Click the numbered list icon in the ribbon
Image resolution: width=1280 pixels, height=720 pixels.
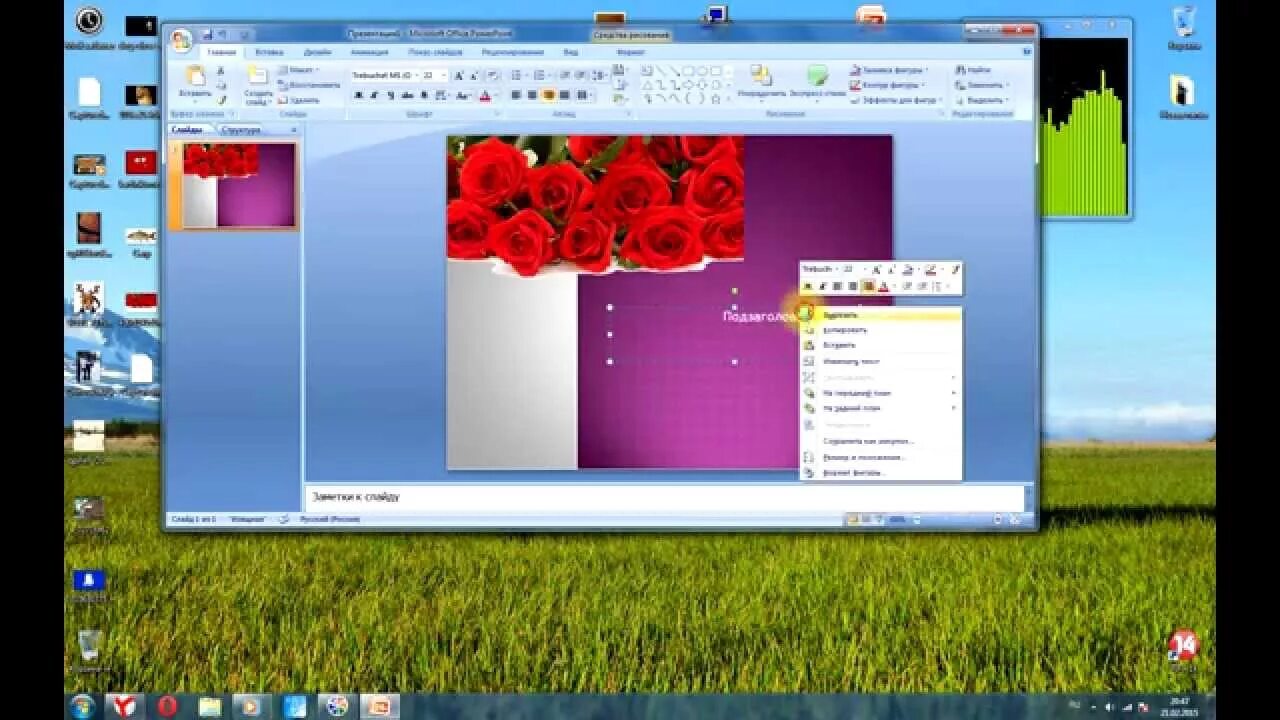539,75
